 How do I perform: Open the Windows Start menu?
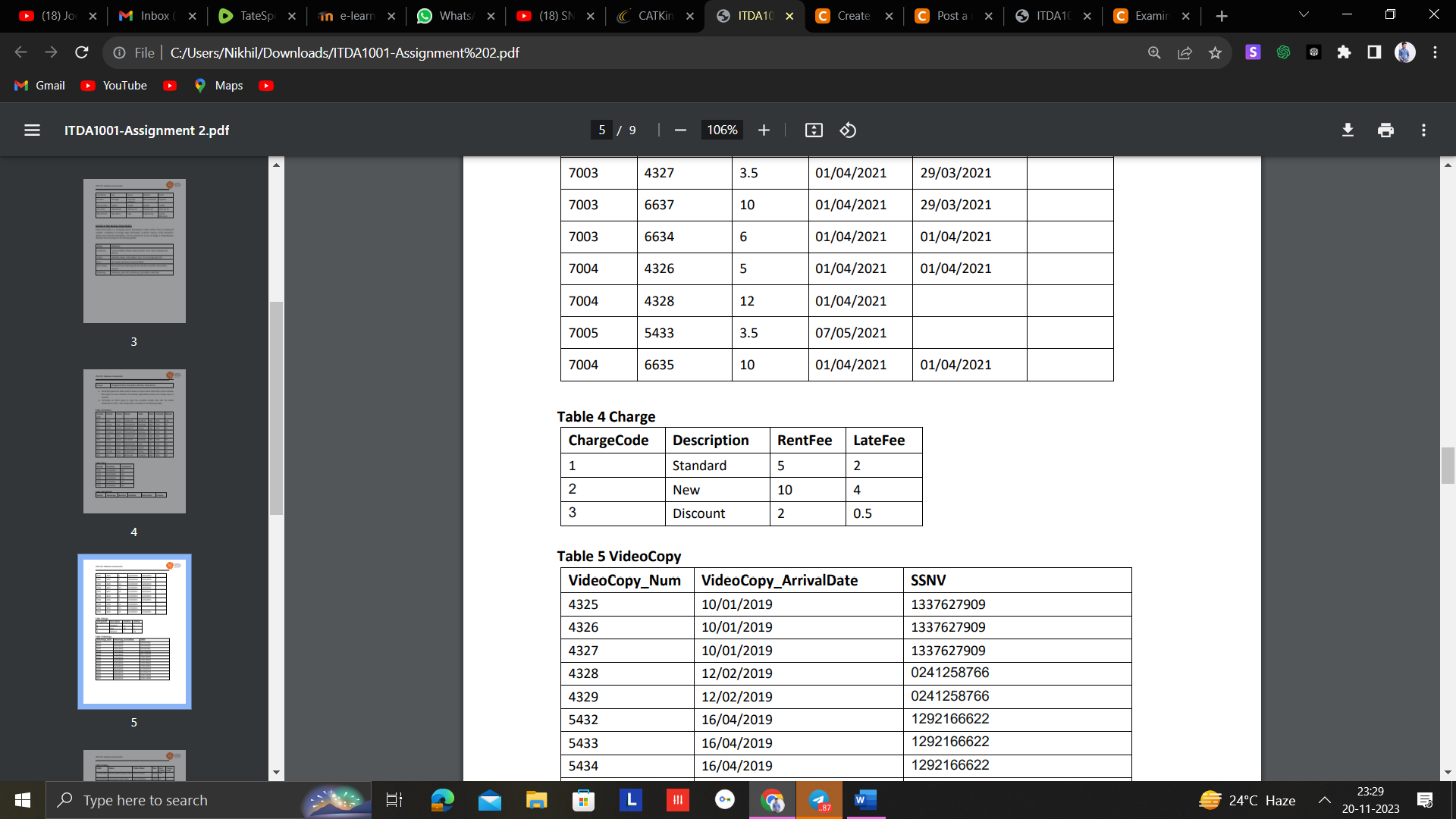pyautogui.click(x=22, y=800)
